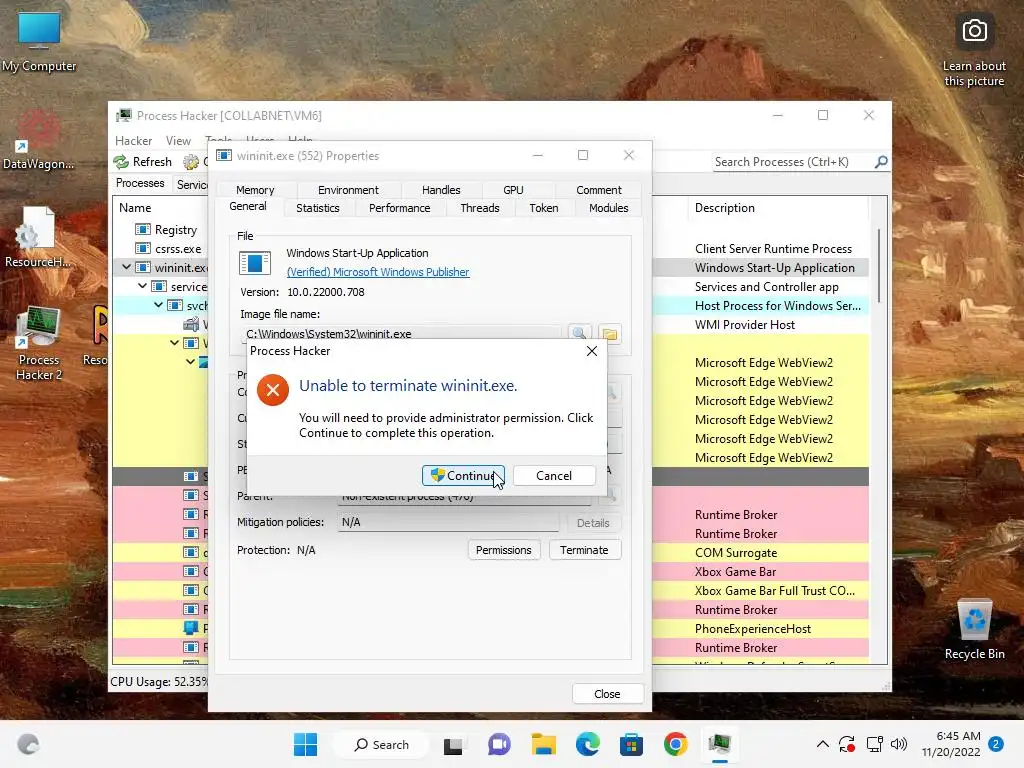The width and height of the screenshot is (1024, 768).
Task: Click the open folder icon beside image file name
Action: 610,333
